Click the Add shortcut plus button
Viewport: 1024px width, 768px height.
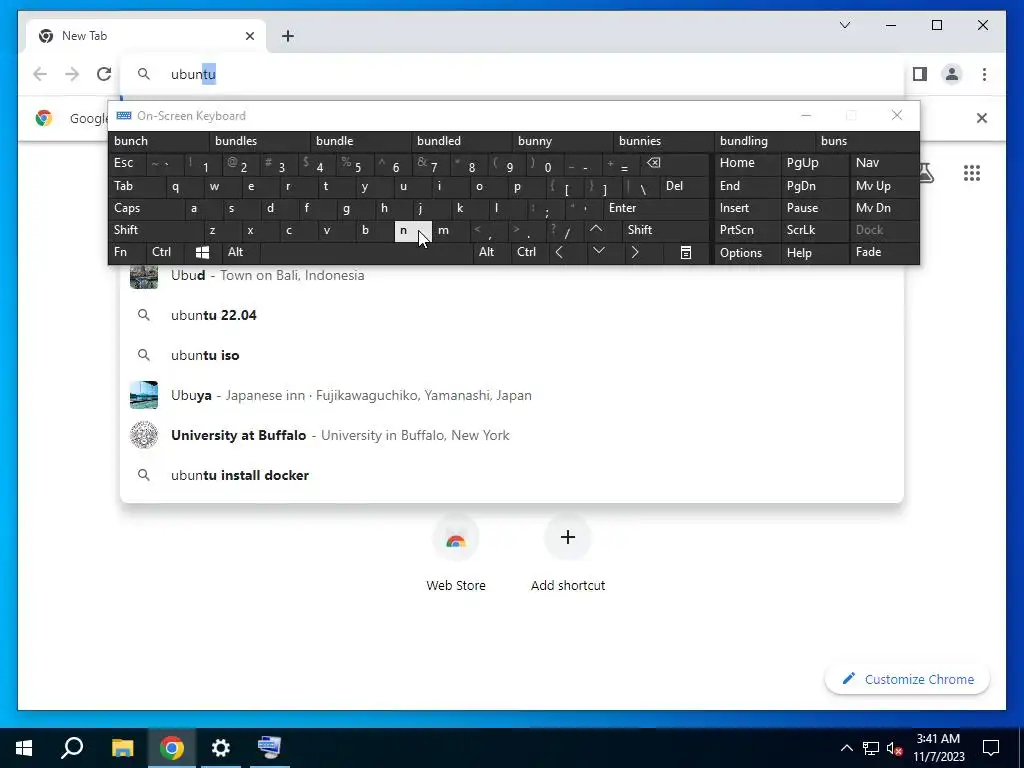568,537
